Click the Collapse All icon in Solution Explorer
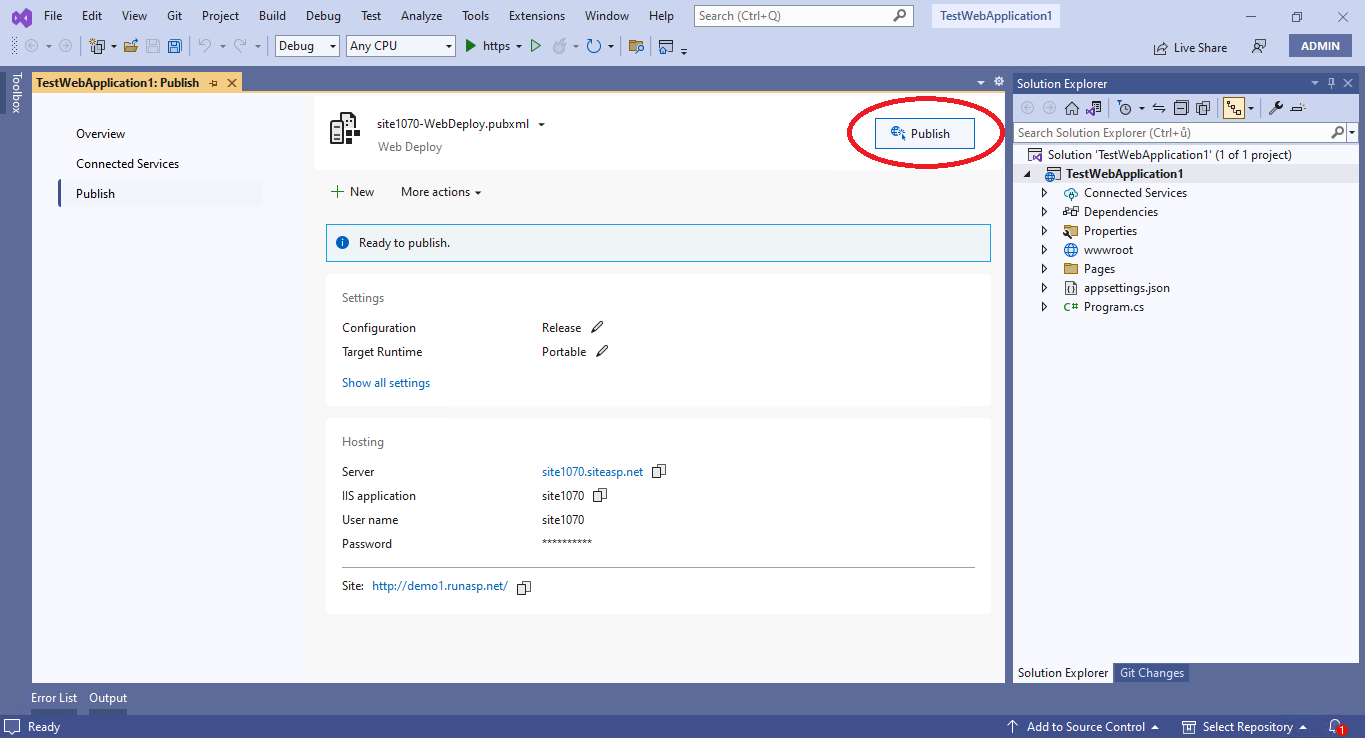This screenshot has height=738, width=1365. point(1181,108)
